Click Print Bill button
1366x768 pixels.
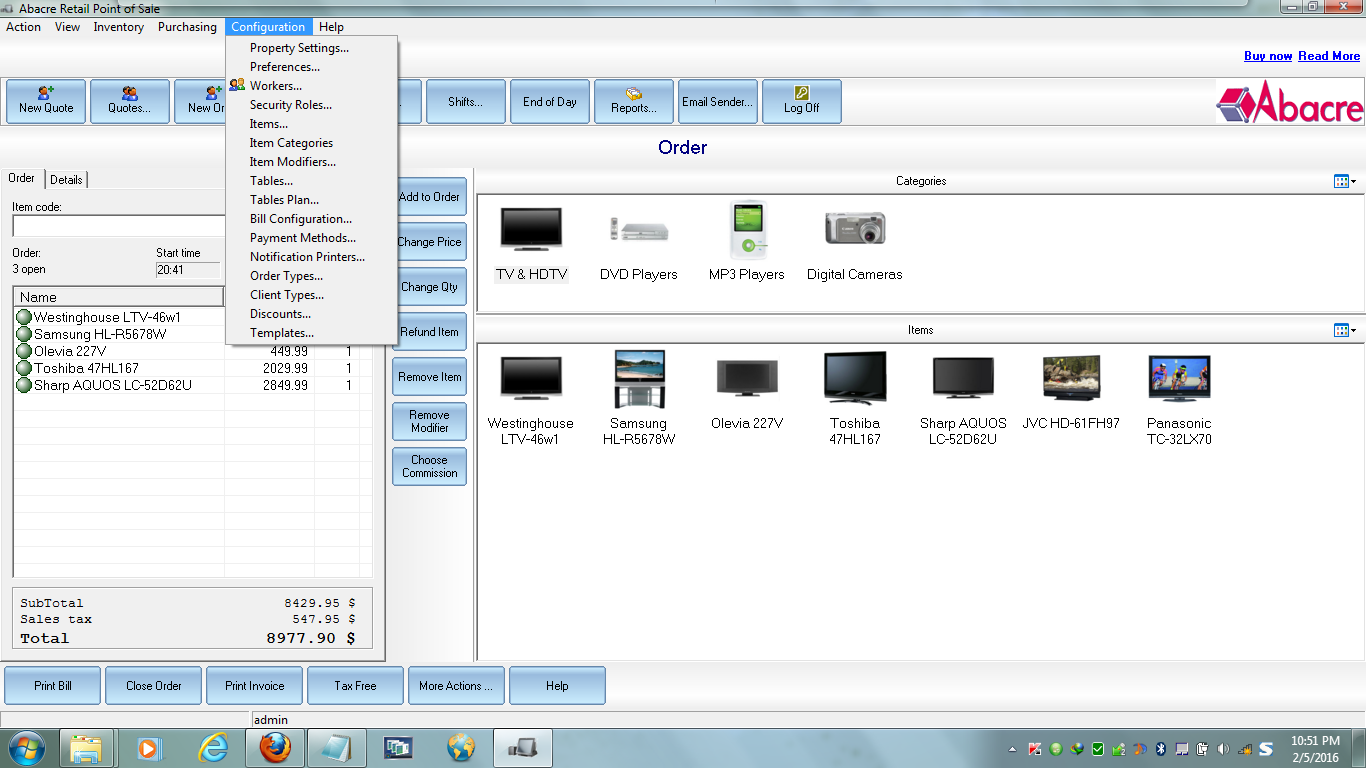[53, 686]
